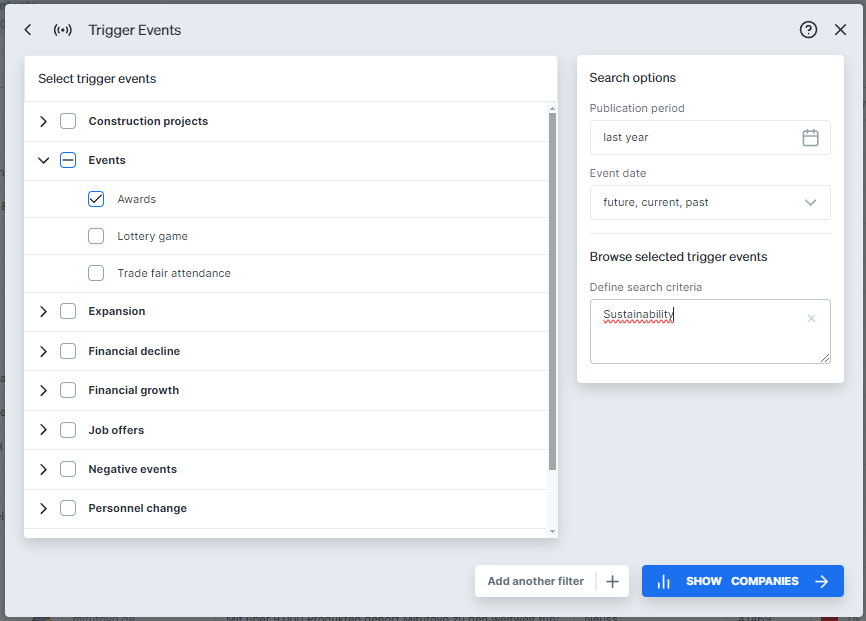Clear the Sustainability search criteria via X icon
The width and height of the screenshot is (866, 621).
(x=811, y=318)
